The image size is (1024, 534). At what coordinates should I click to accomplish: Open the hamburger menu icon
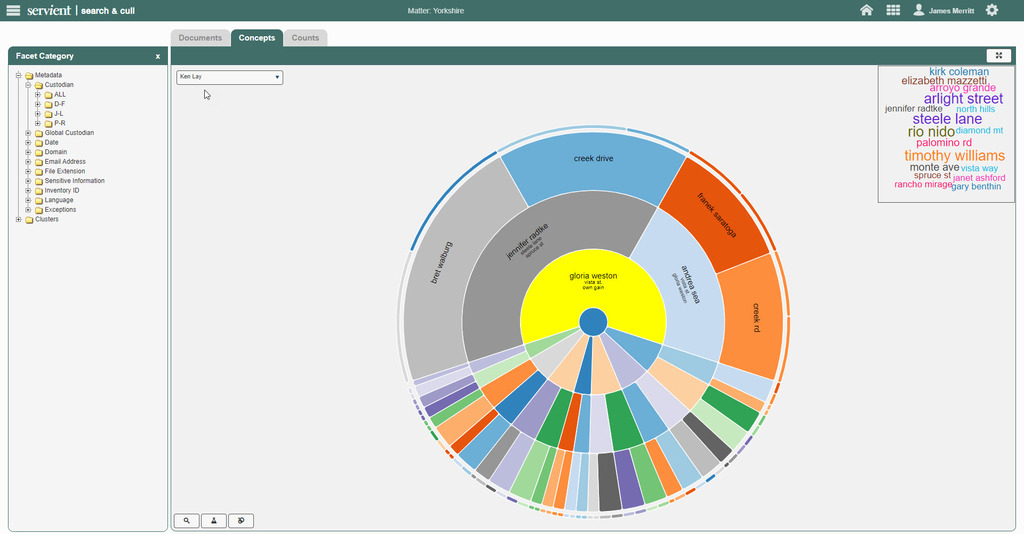[13, 10]
